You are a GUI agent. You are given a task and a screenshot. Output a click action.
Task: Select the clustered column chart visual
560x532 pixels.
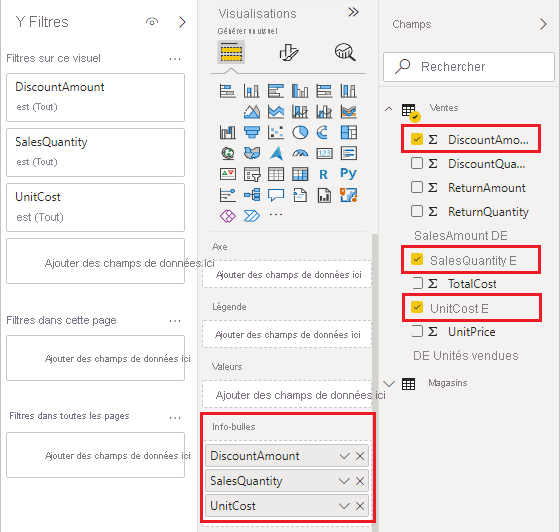[x=300, y=91]
